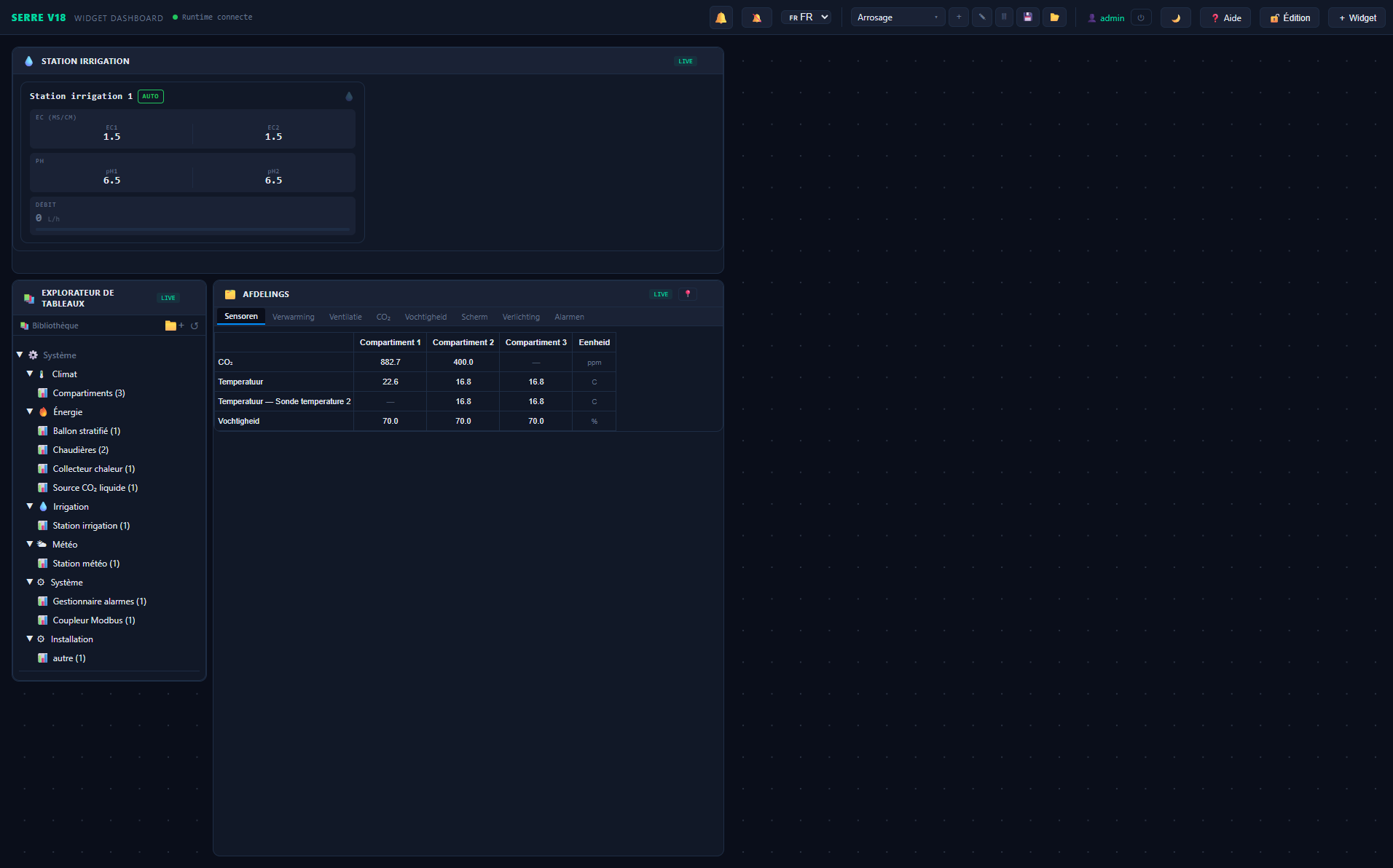Click the pin icon in Afdelings header

(688, 294)
